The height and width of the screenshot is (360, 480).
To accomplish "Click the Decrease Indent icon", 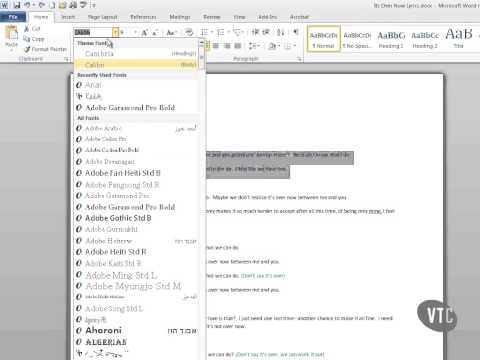I will [255, 32].
